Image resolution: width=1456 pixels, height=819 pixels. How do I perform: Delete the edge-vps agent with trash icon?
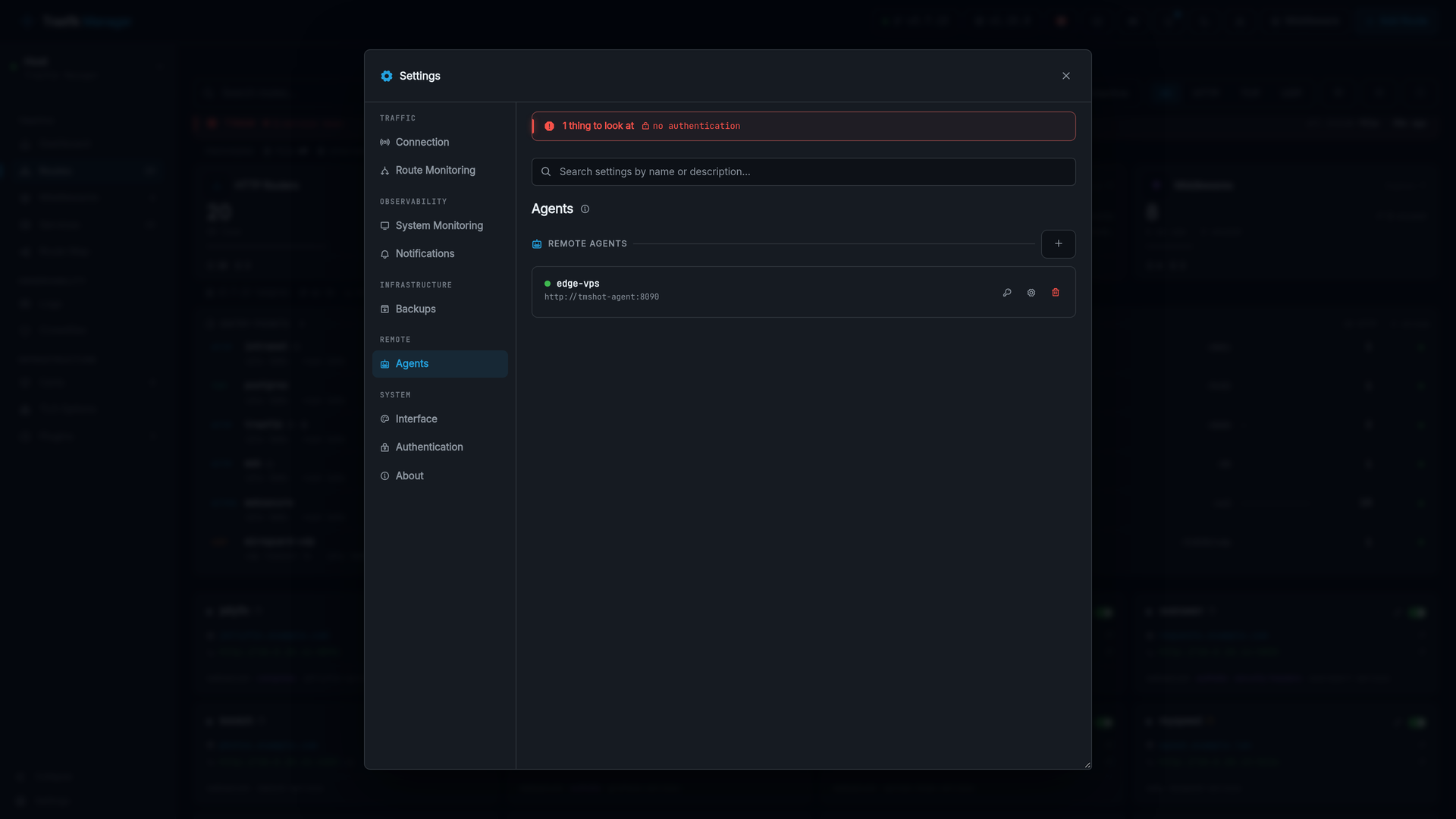coord(1056,293)
